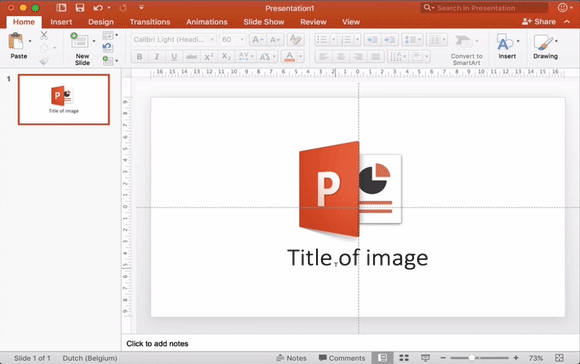The height and width of the screenshot is (364, 580).
Task: Click Convert to SmartArt
Action: [x=466, y=50]
